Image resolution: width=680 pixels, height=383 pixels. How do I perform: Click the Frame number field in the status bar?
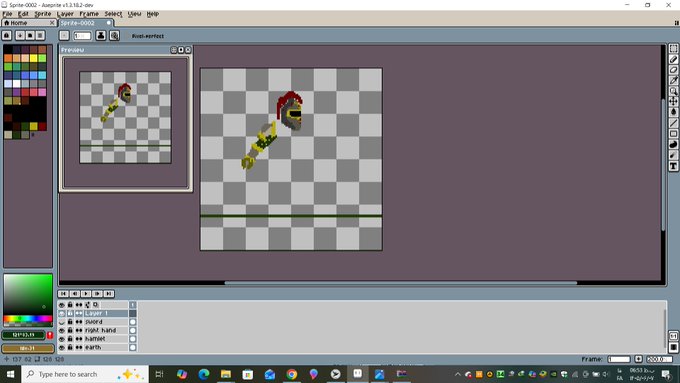pyautogui.click(x=619, y=359)
